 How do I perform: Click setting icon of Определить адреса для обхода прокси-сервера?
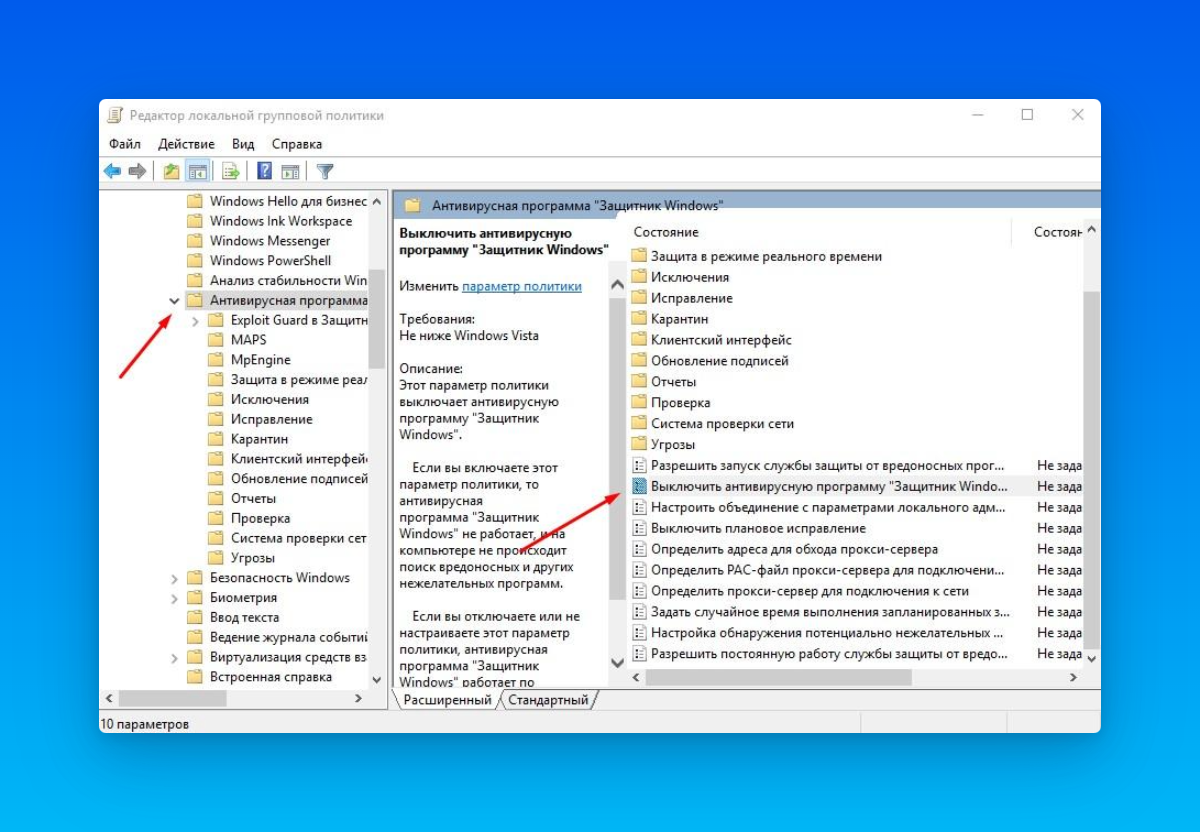(639, 549)
